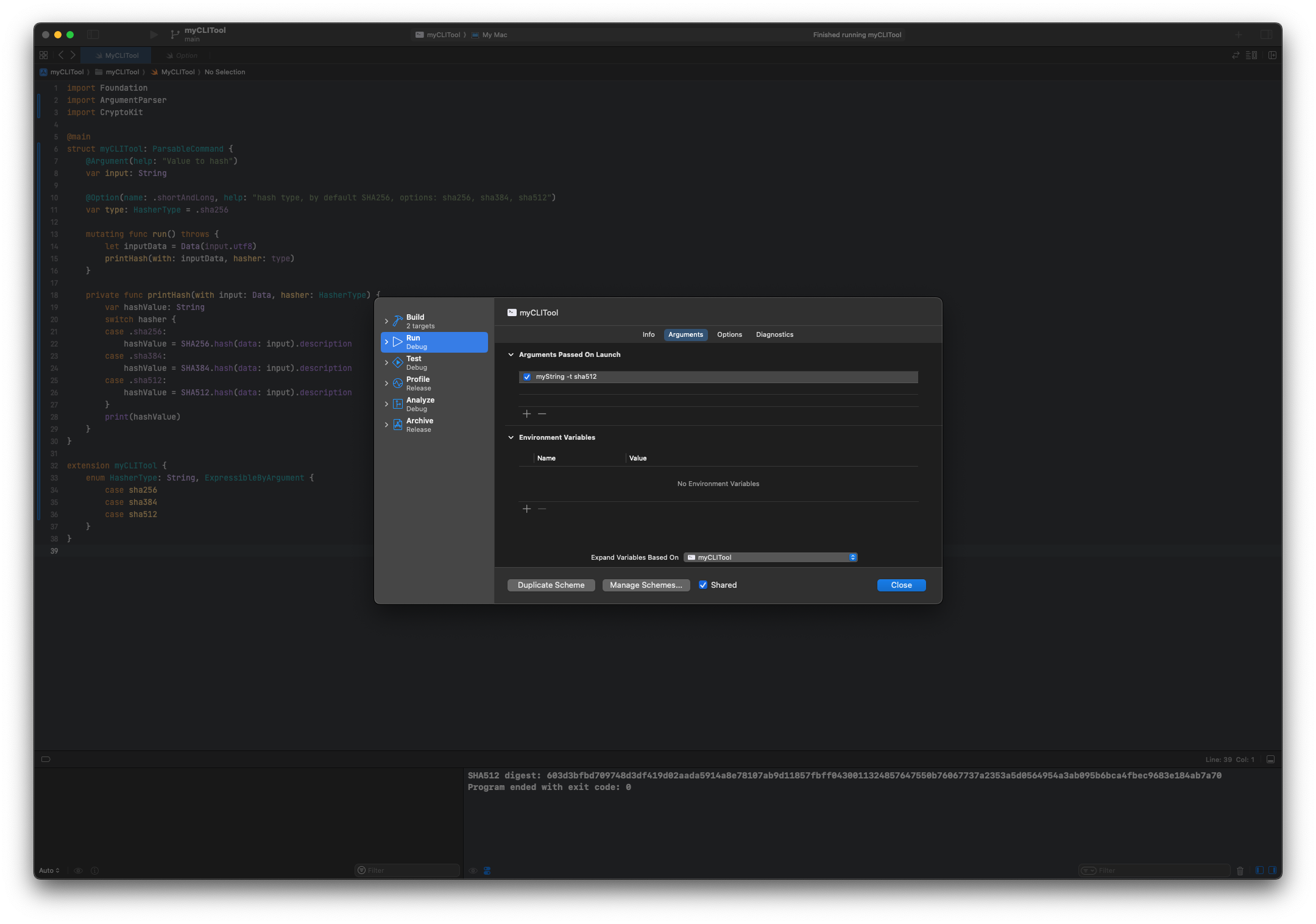This screenshot has height=924, width=1316.
Task: Click the plus under Environment Variables
Action: pyautogui.click(x=527, y=509)
